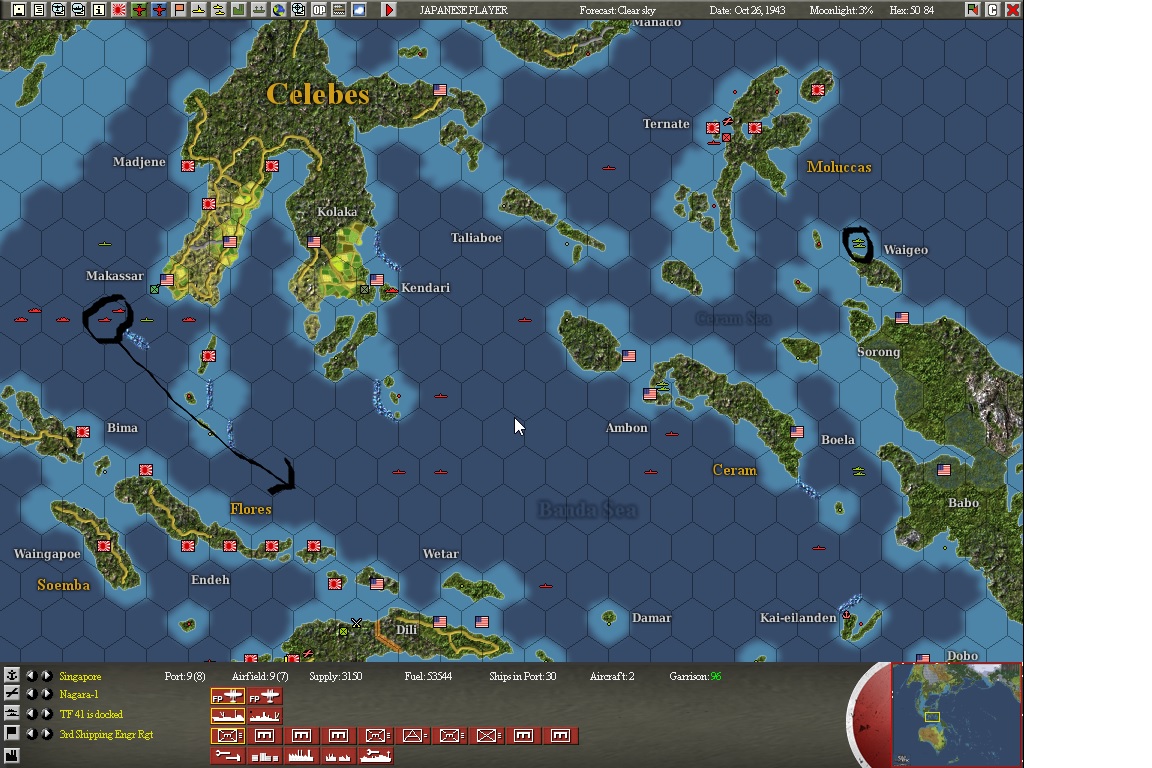Click the green industry toolbar icon

(x=239, y=10)
